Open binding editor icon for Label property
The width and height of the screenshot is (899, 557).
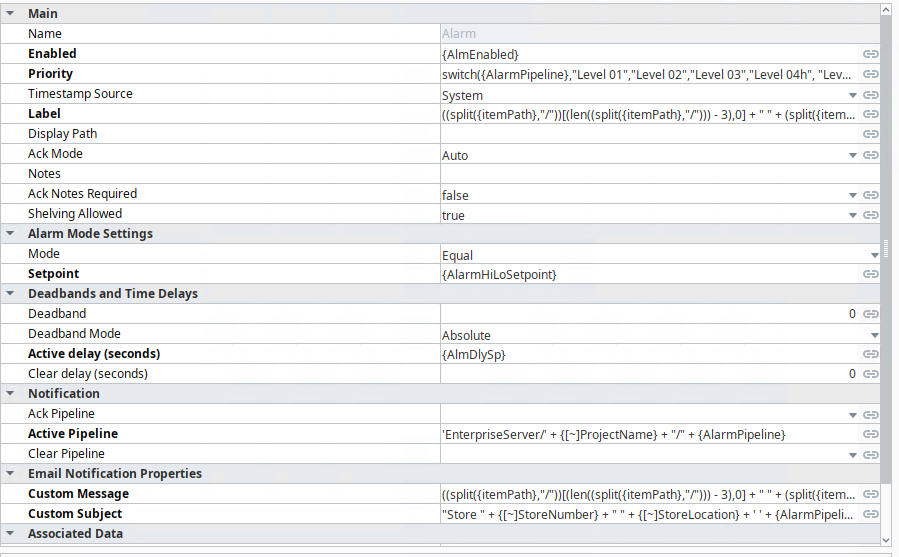click(871, 114)
